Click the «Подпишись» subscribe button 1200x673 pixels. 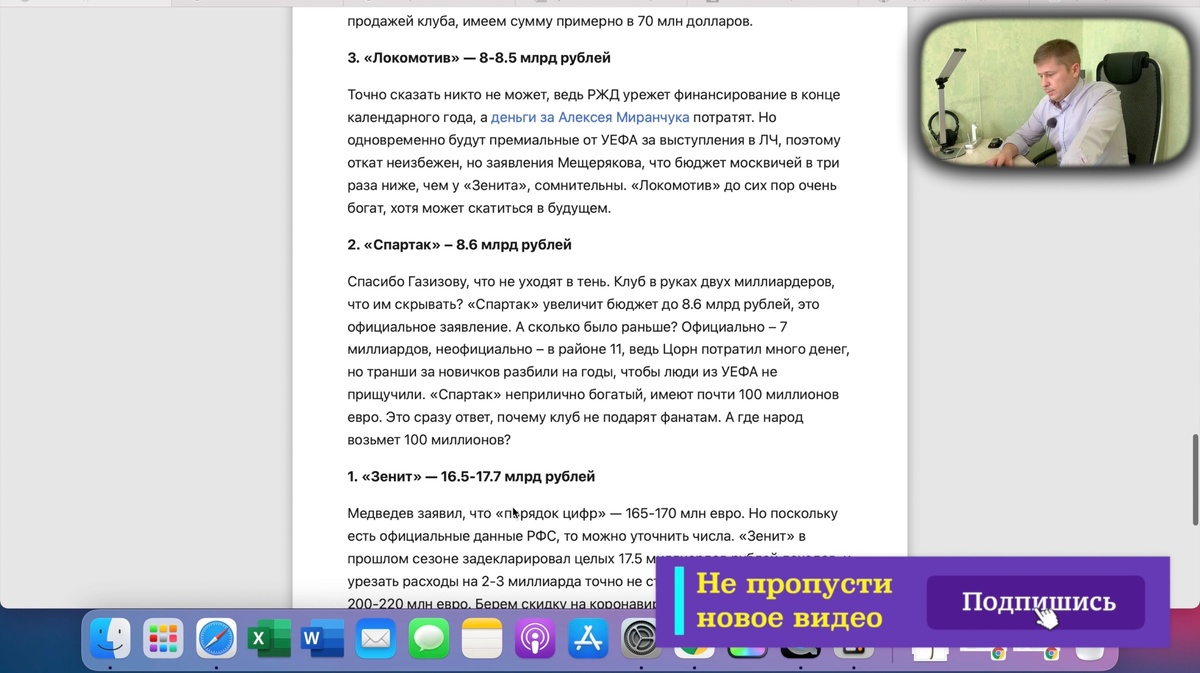point(1036,602)
